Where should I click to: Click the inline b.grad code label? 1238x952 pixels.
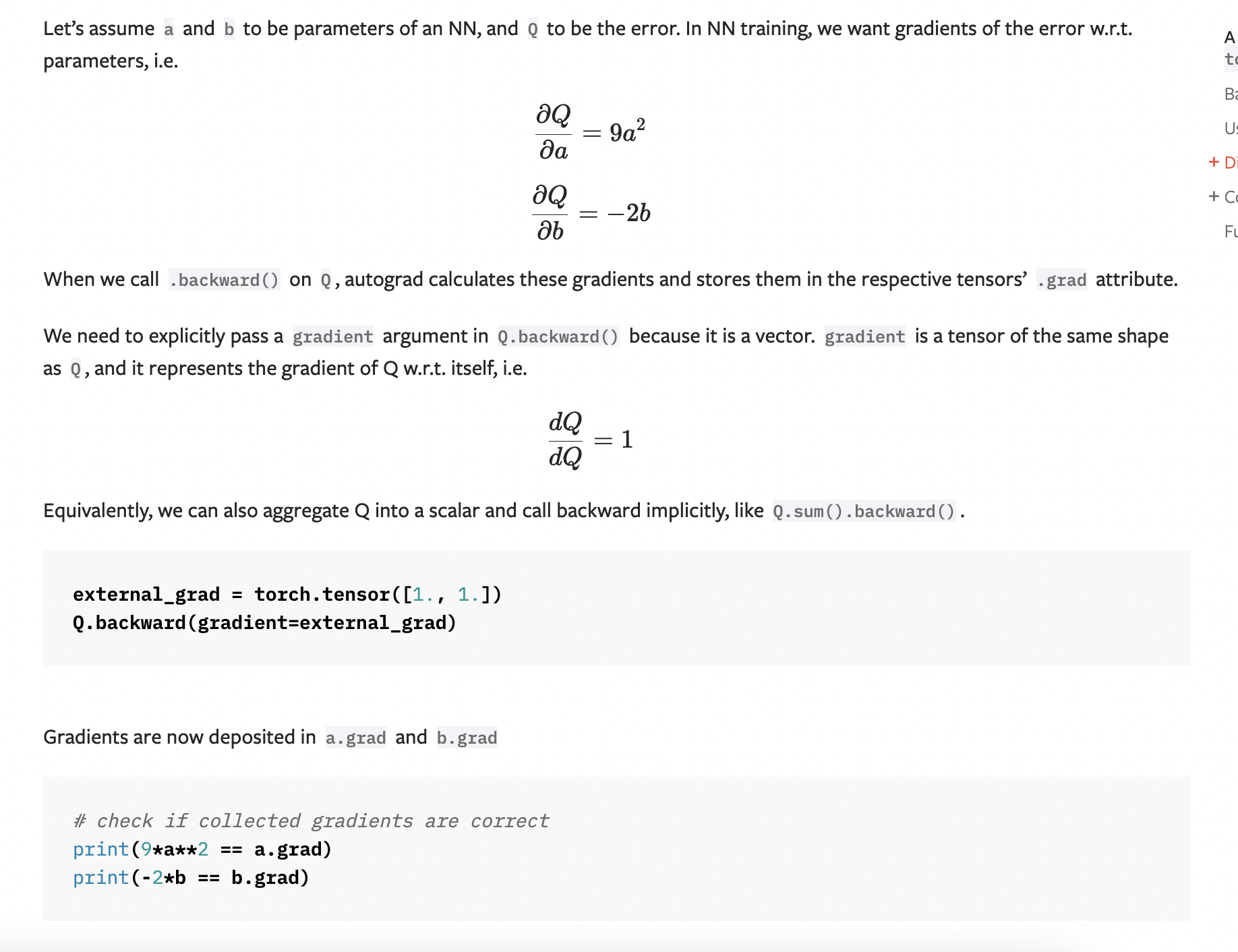467,738
